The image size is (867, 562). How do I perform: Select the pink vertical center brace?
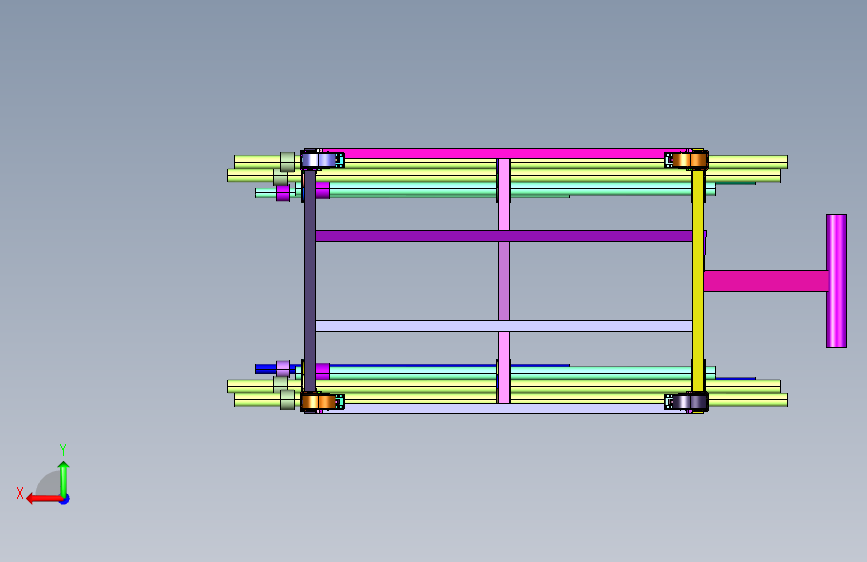504,281
